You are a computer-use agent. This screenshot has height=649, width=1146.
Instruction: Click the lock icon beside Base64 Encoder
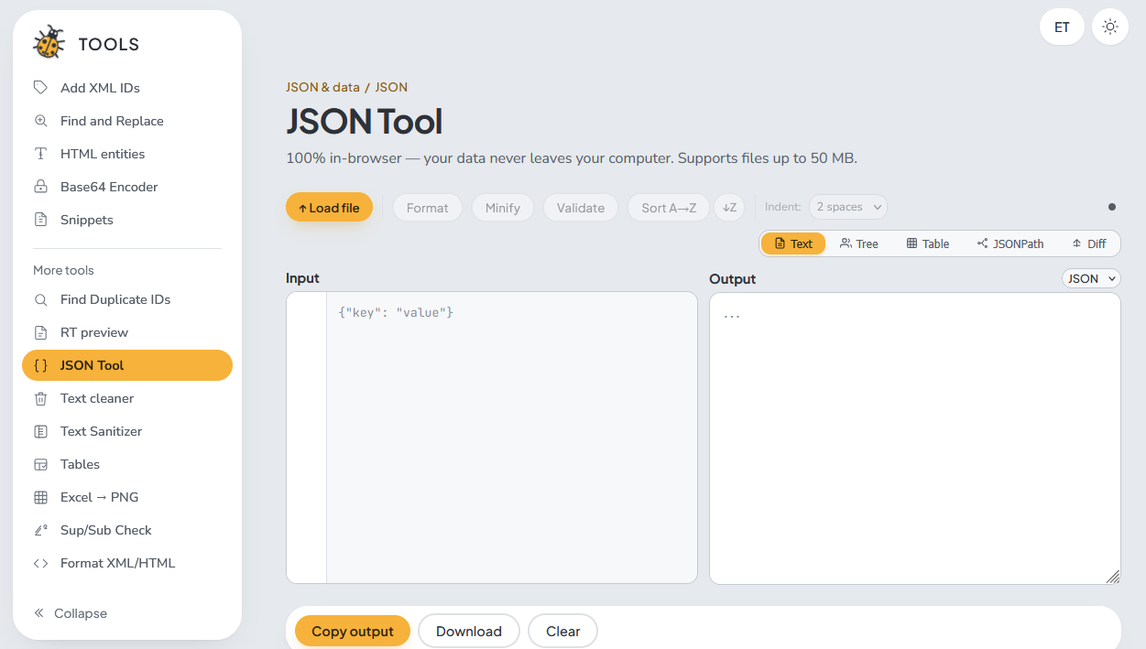tap(41, 186)
